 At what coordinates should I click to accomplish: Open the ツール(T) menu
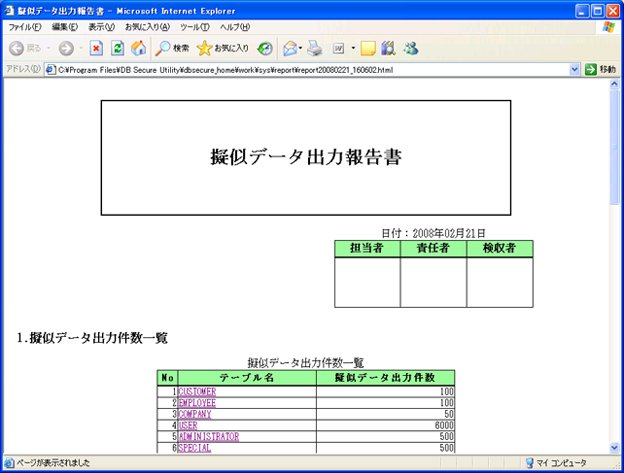coord(195,27)
